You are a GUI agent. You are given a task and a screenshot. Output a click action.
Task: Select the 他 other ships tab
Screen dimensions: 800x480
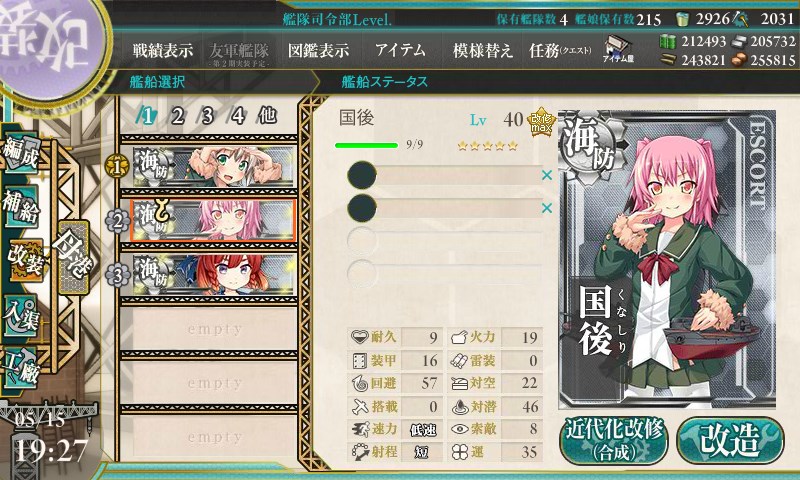267,116
